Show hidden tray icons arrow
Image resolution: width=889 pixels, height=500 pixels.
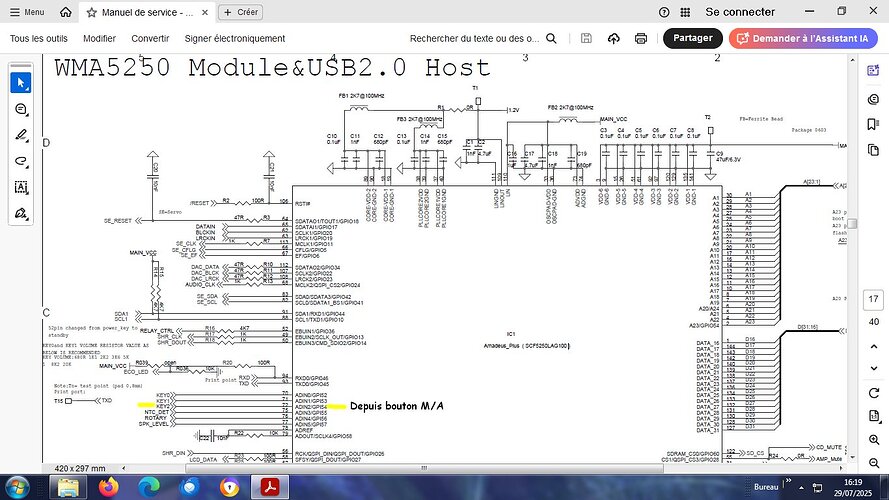coord(802,488)
